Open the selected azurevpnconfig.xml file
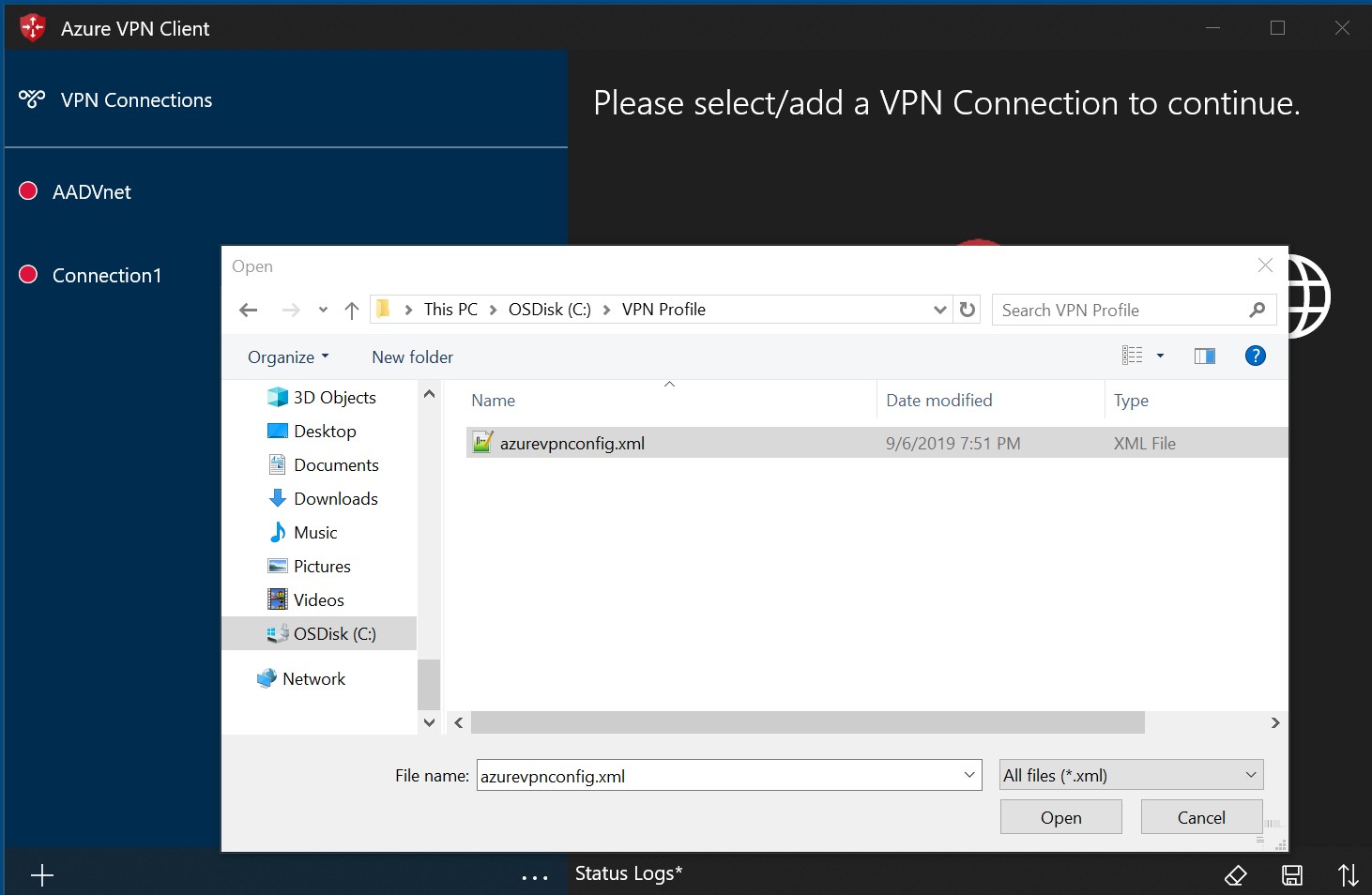1372x895 pixels. click(1060, 816)
